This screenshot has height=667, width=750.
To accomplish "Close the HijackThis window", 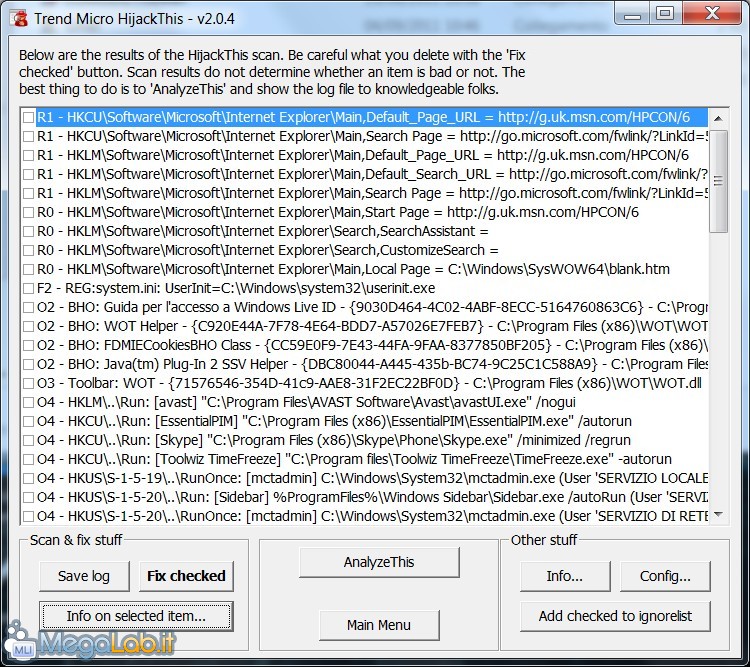I will click(x=712, y=13).
